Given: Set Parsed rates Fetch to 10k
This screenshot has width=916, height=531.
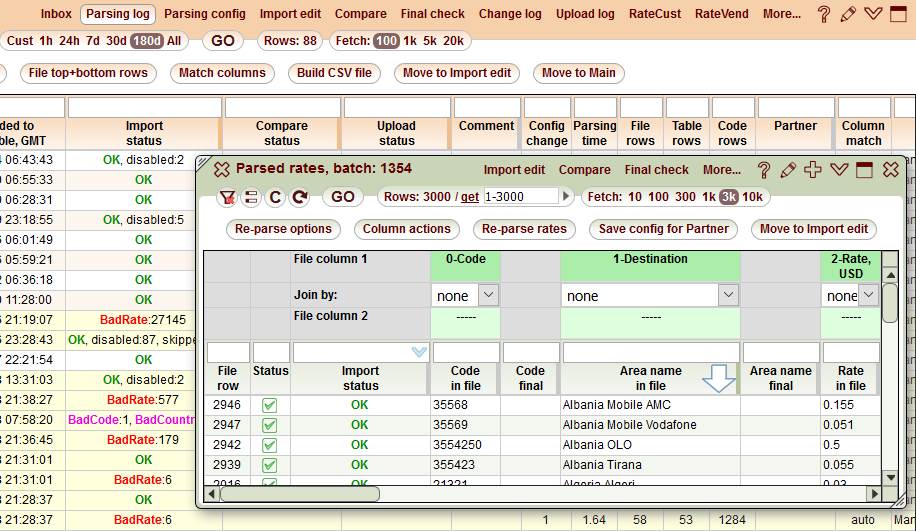Looking at the screenshot, I should tap(752, 197).
